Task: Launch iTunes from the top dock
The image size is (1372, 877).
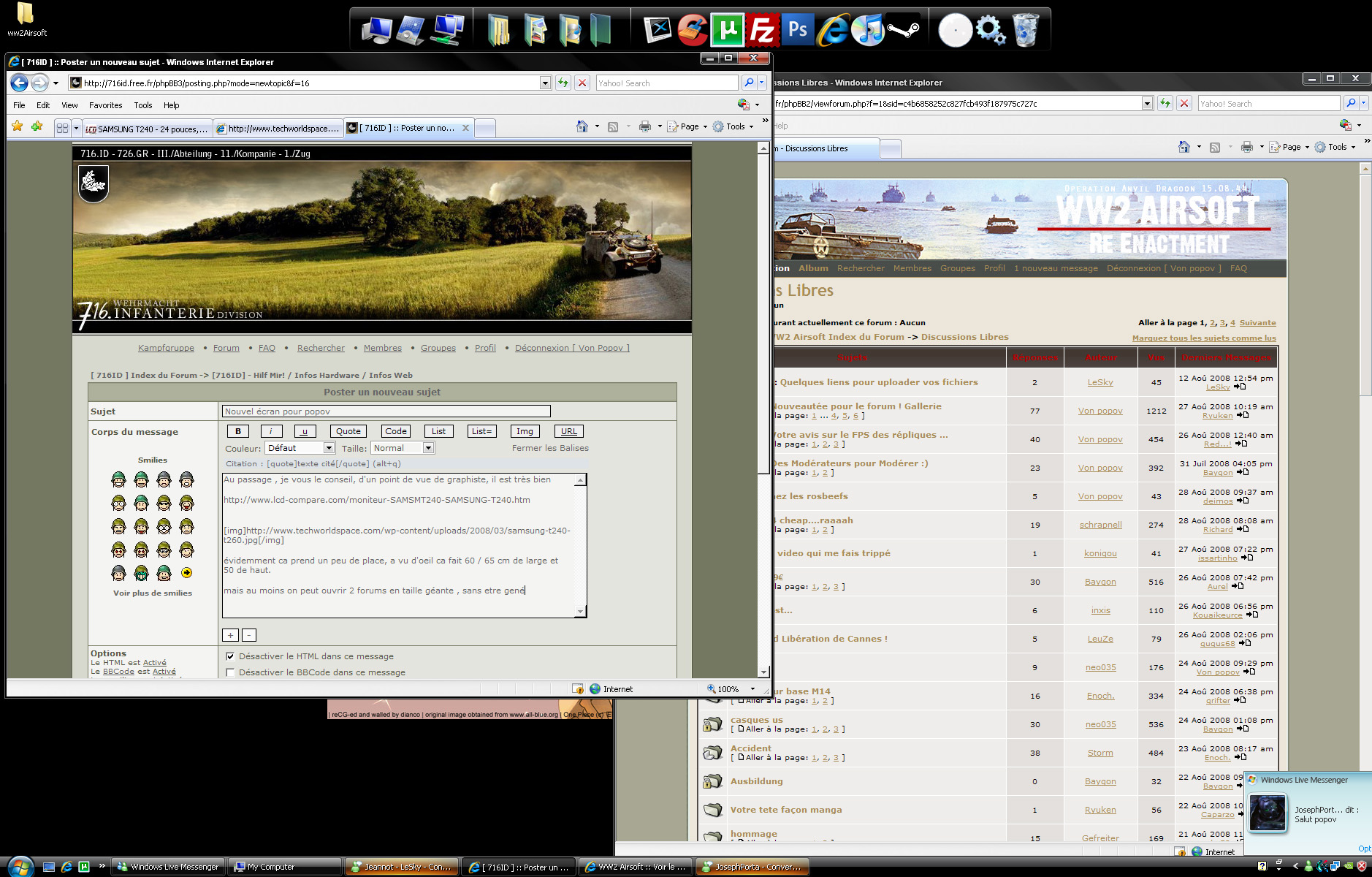Action: [x=868, y=30]
